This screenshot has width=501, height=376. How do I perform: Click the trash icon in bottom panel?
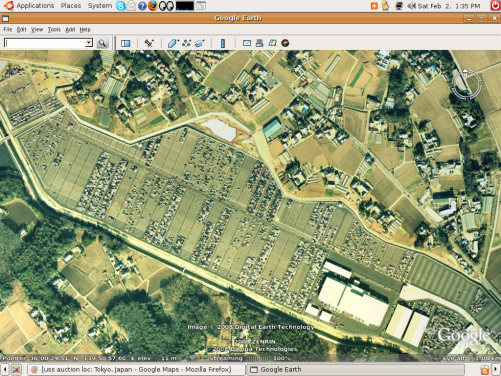coord(484,369)
